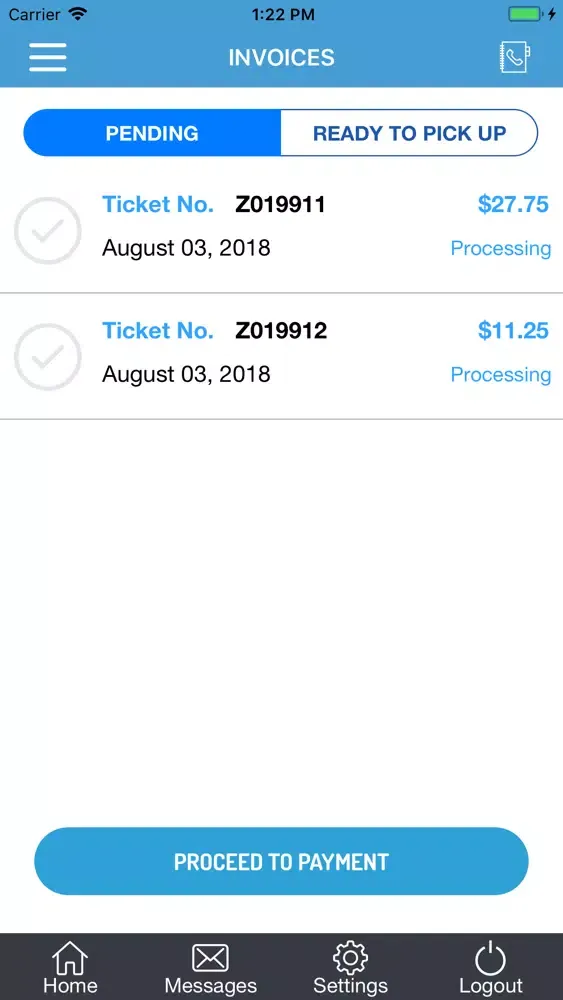Select checkmark for ticket Z019911
Screen dimensions: 563x1000
48,231
